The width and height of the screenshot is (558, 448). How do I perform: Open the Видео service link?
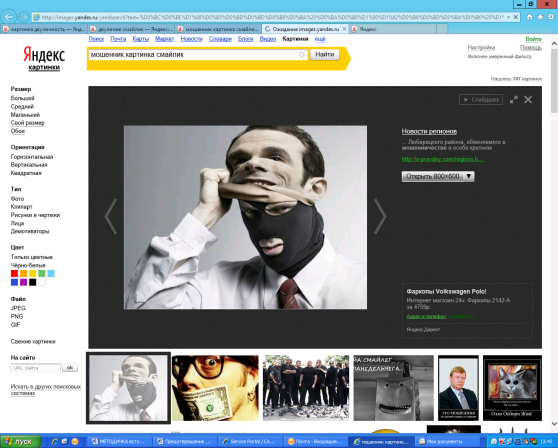(268, 39)
